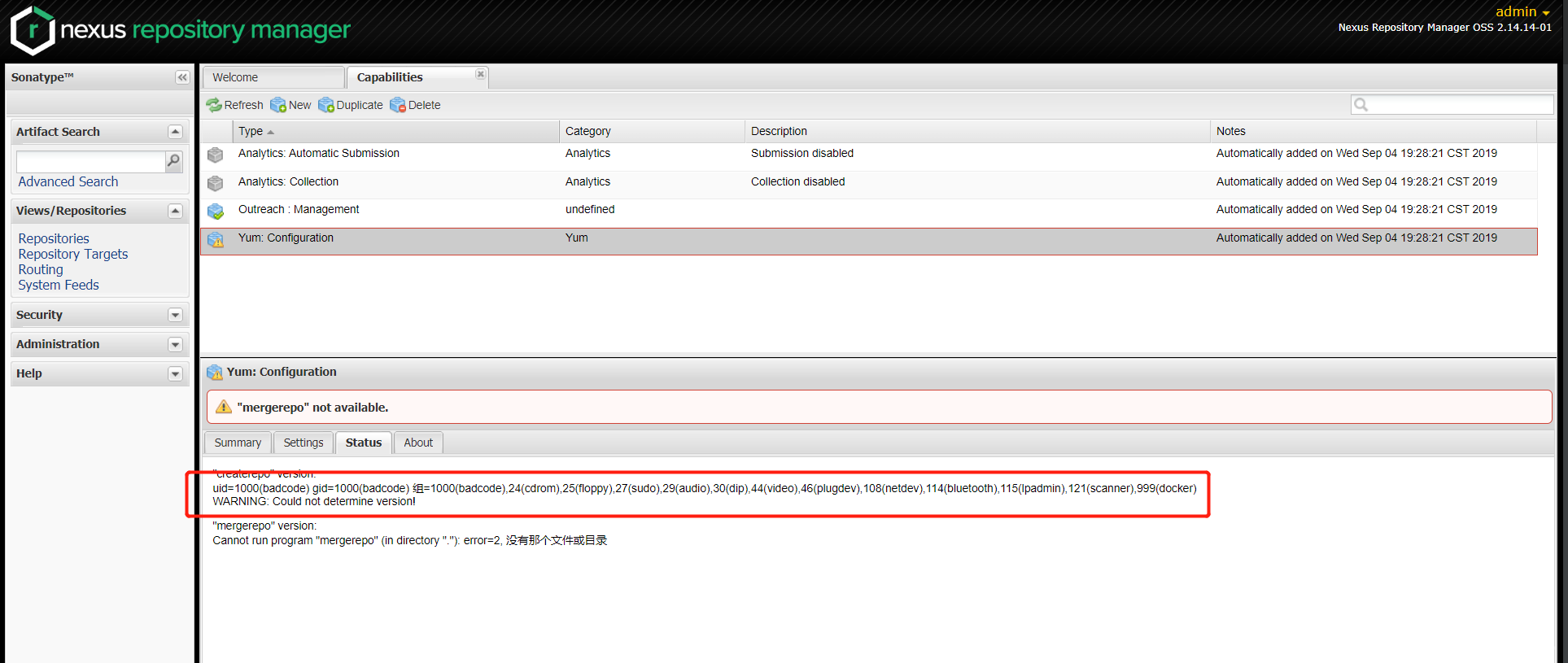1568x663 pixels.
Task: Click the Delete capability icon
Action: point(398,105)
